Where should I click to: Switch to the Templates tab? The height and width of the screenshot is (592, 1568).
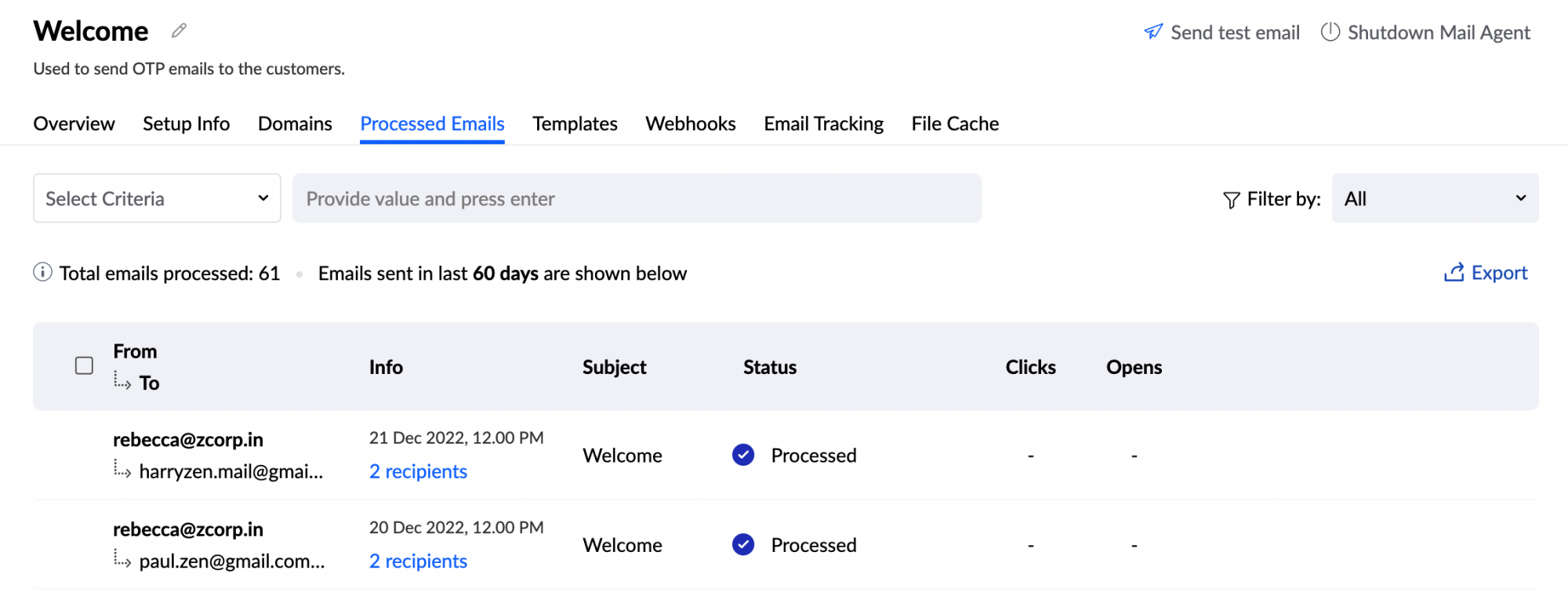point(575,124)
